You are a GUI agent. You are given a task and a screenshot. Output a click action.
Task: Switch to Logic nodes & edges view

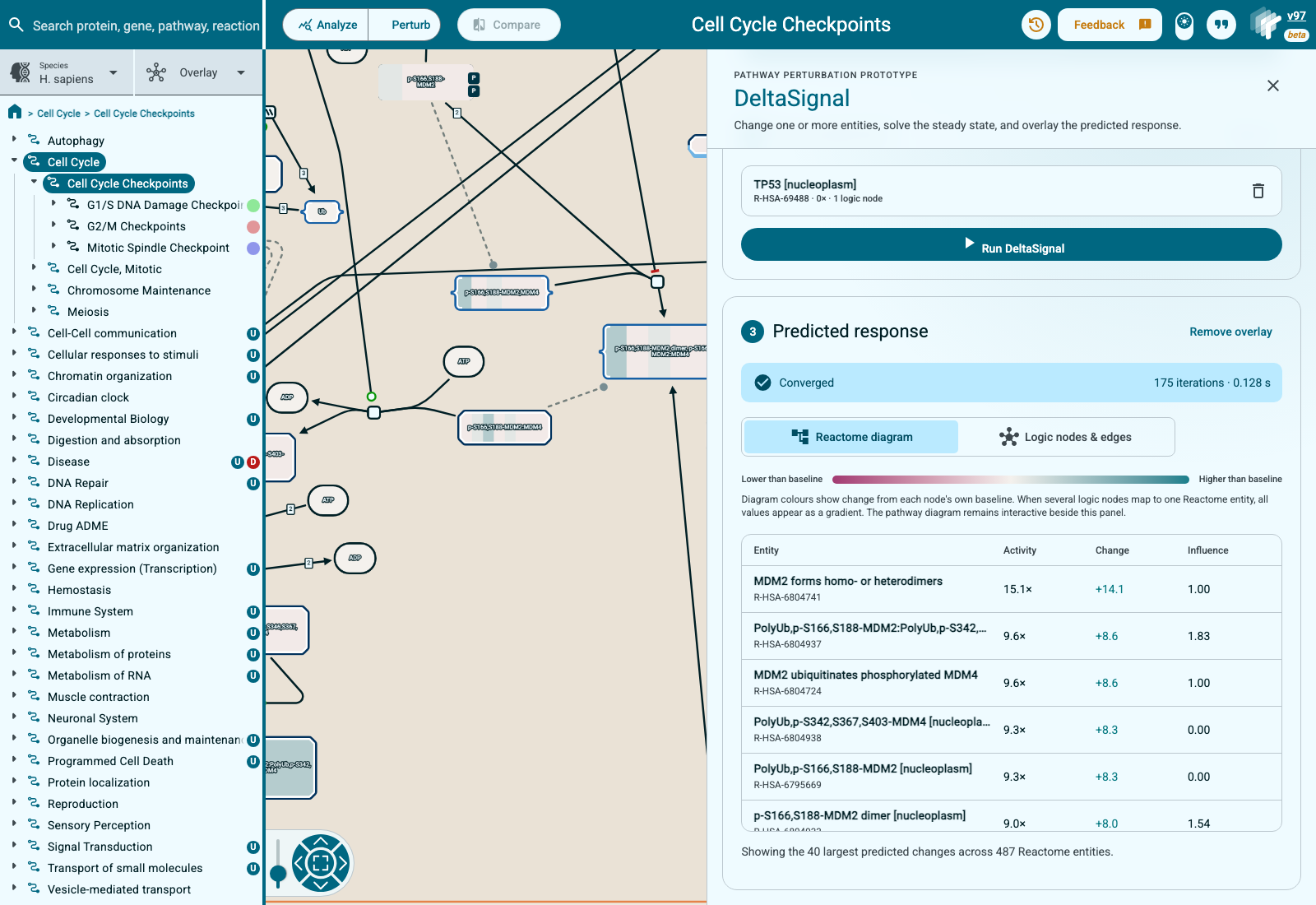pos(1066,437)
